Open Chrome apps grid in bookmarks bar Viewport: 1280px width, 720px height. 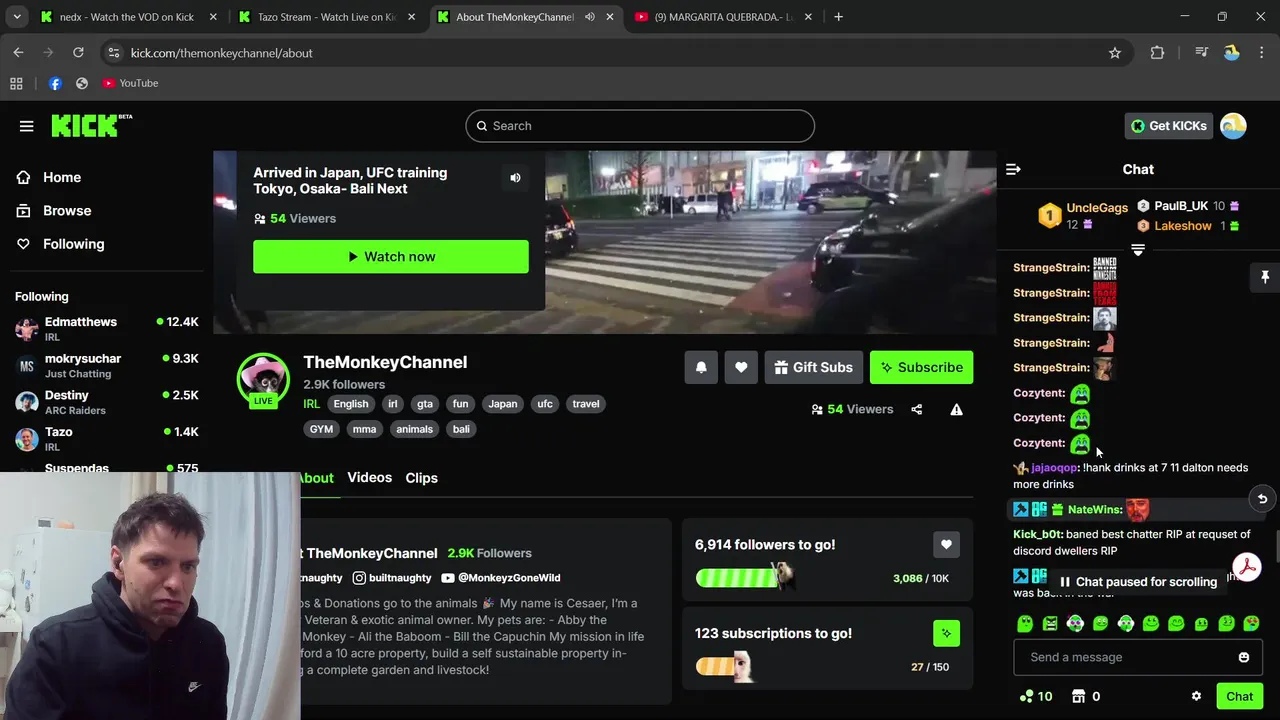coord(16,83)
